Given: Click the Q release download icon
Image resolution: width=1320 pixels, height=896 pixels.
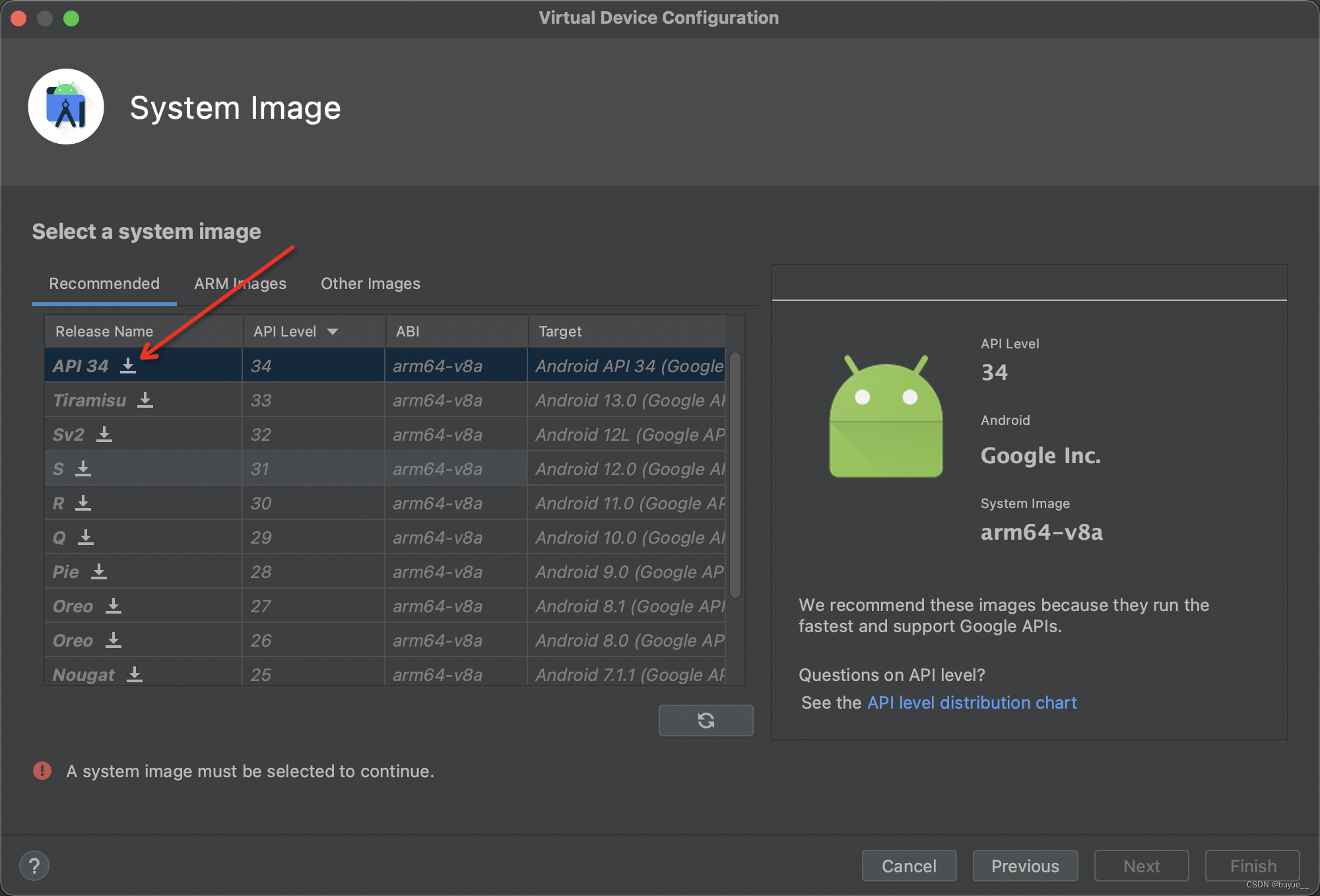Looking at the screenshot, I should (86, 537).
